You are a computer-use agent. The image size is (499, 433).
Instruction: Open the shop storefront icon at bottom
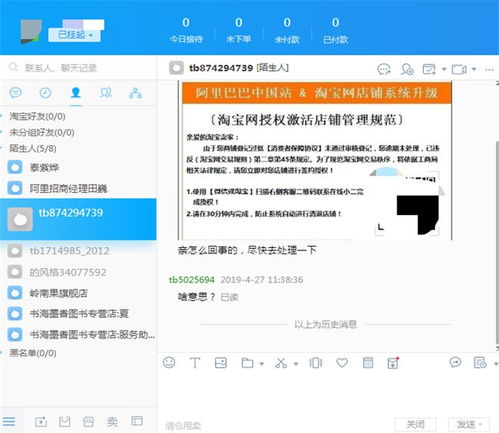(88, 422)
